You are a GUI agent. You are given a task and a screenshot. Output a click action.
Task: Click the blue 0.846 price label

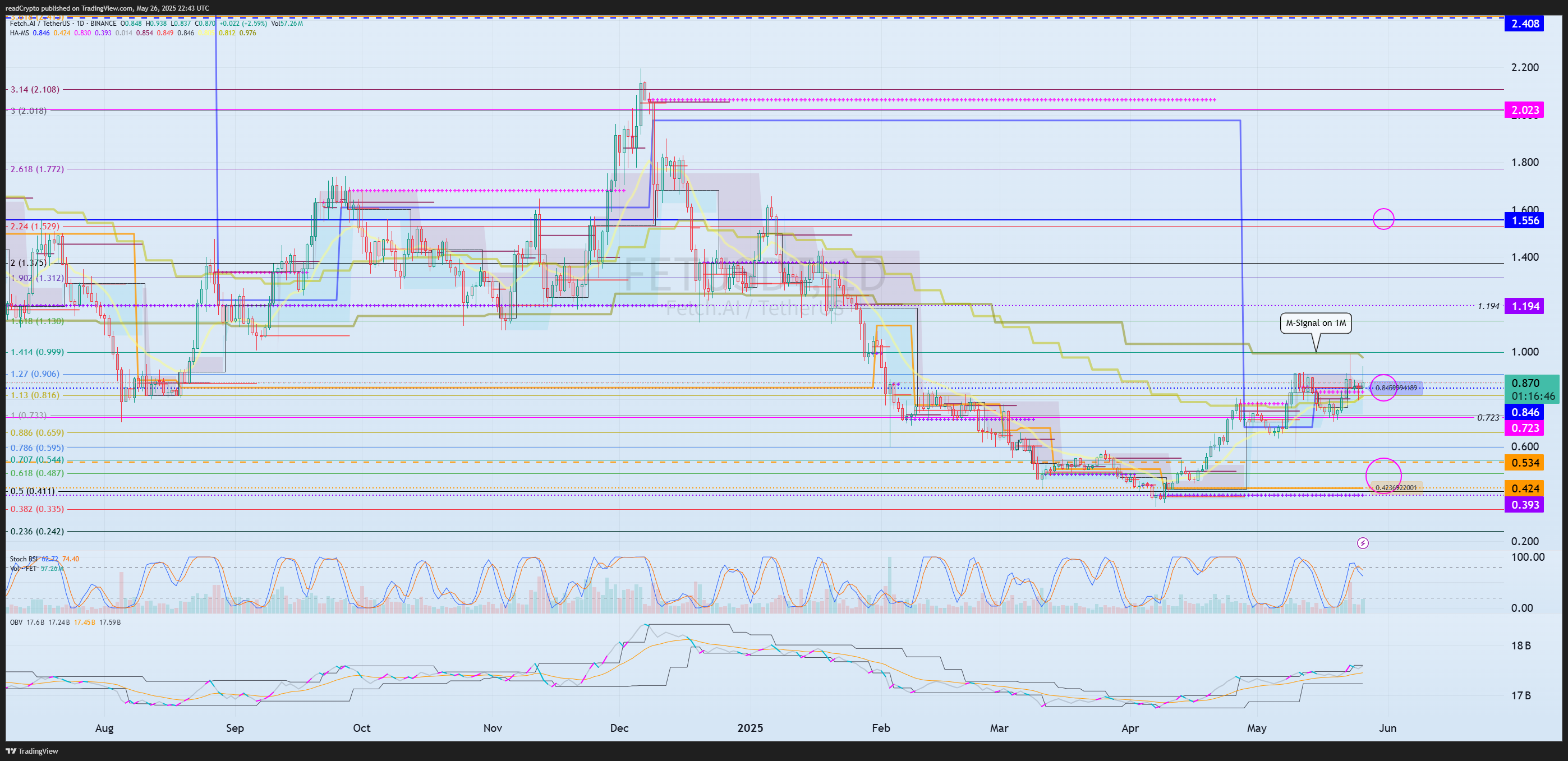(1524, 412)
